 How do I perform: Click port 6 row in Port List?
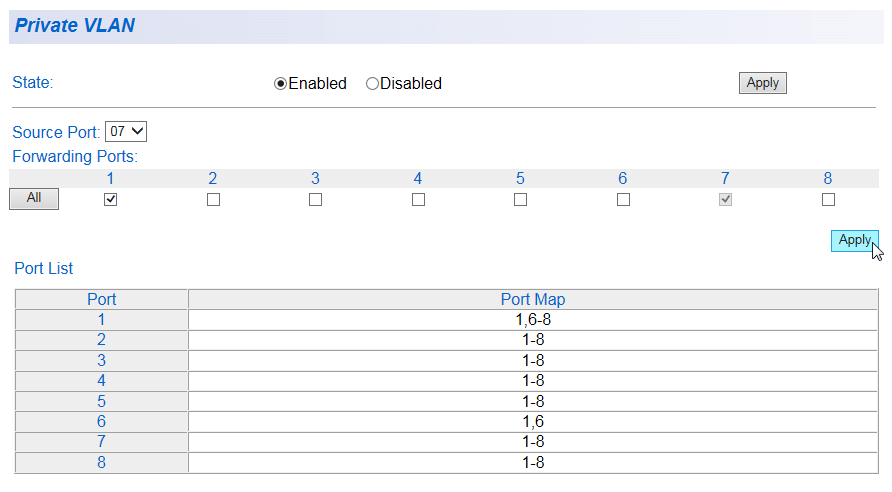pos(102,422)
